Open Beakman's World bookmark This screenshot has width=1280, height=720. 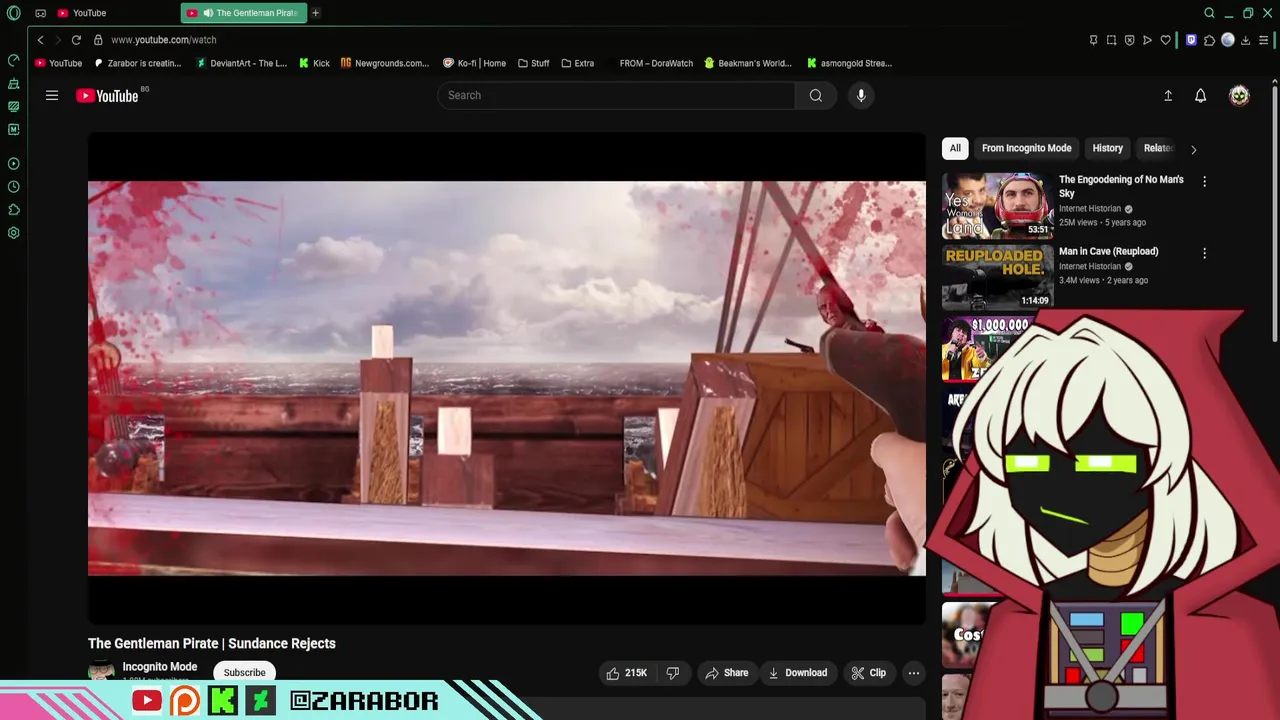click(x=747, y=63)
